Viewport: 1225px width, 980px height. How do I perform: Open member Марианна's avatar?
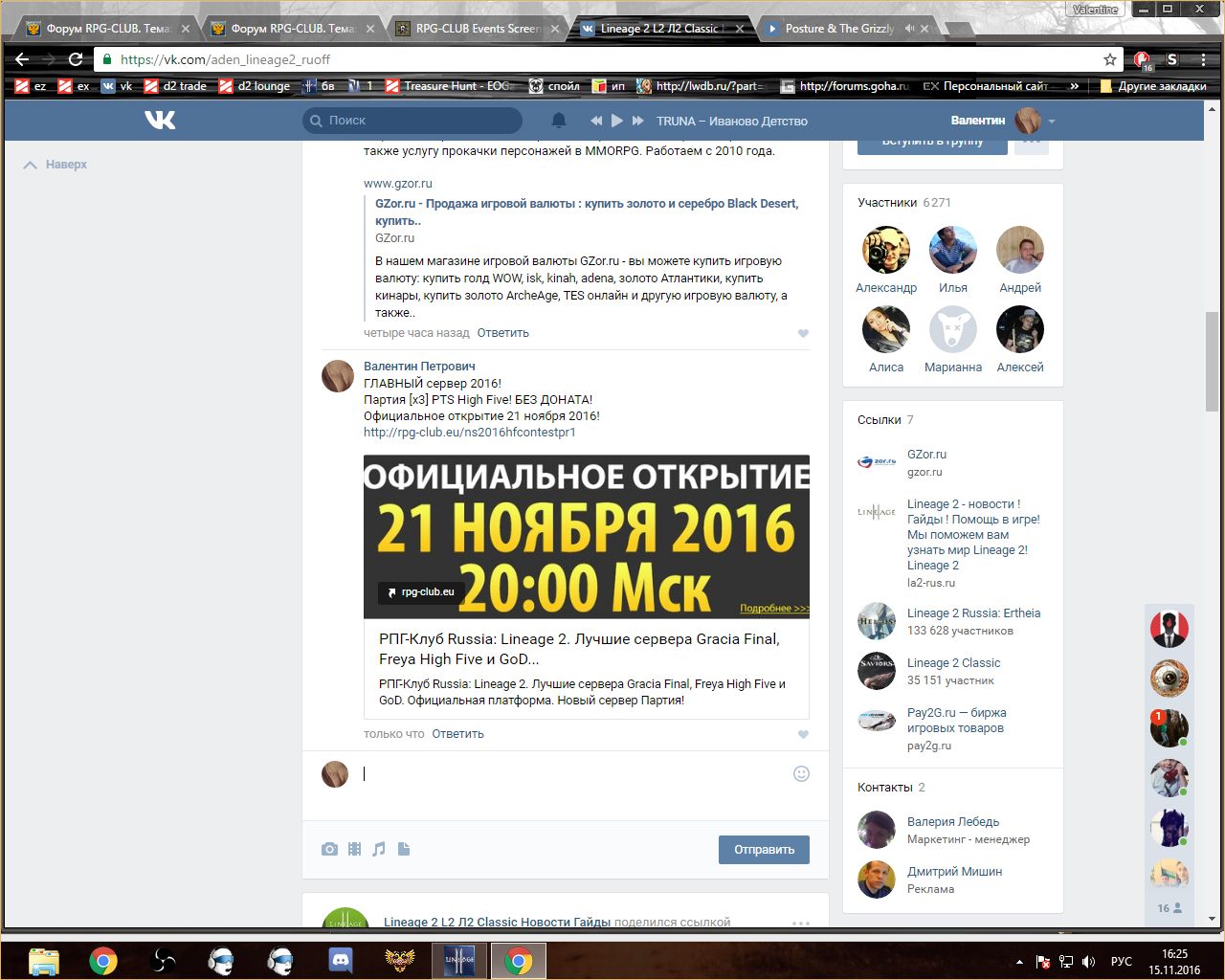tap(953, 329)
